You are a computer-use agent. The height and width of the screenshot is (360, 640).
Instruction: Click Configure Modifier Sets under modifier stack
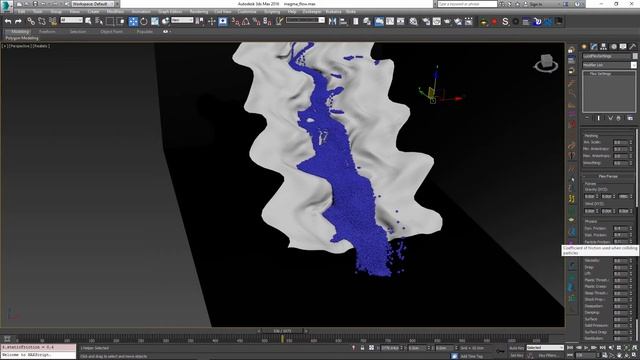coord(630,118)
